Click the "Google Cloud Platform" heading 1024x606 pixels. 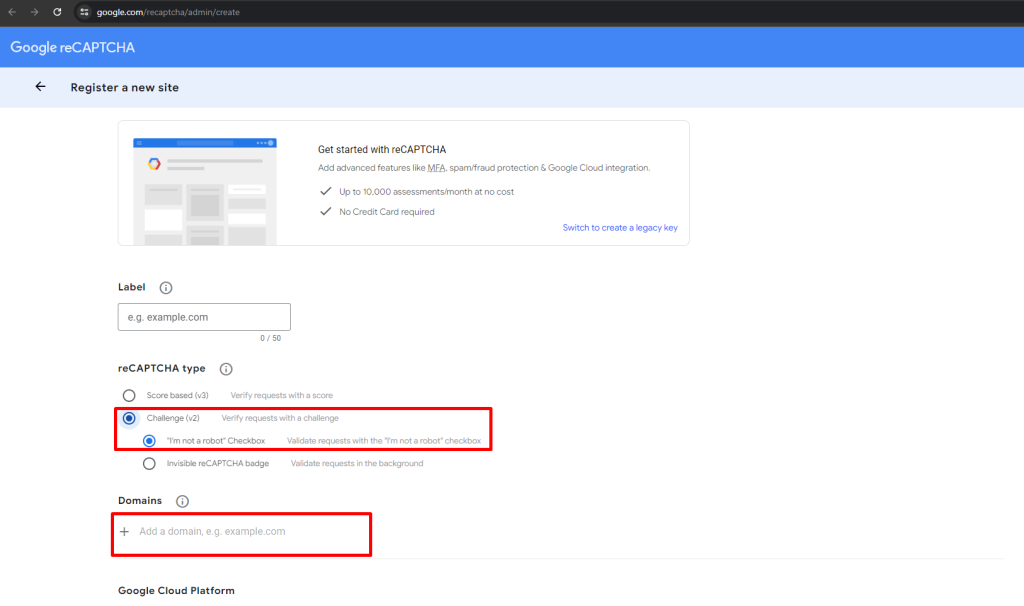pos(176,590)
